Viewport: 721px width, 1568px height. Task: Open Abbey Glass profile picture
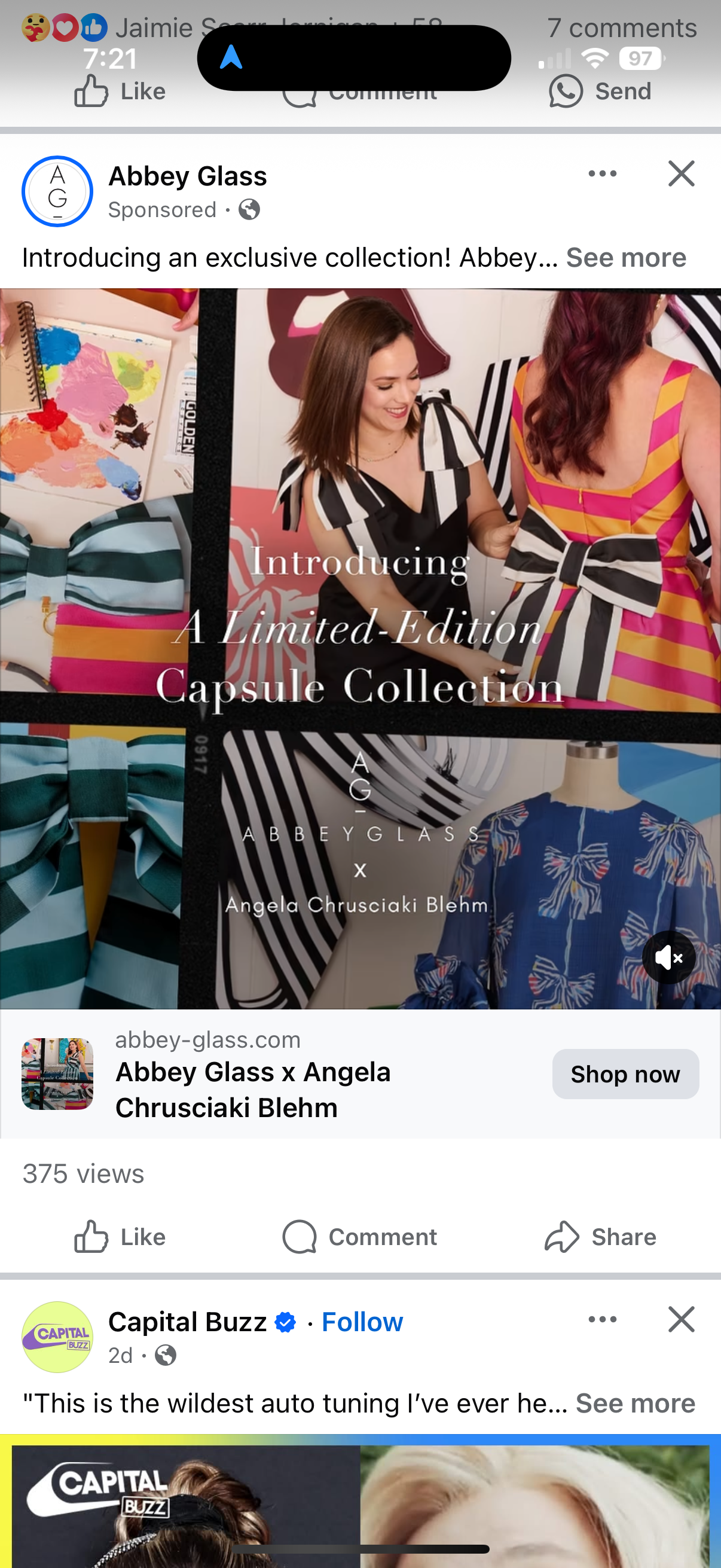click(57, 191)
